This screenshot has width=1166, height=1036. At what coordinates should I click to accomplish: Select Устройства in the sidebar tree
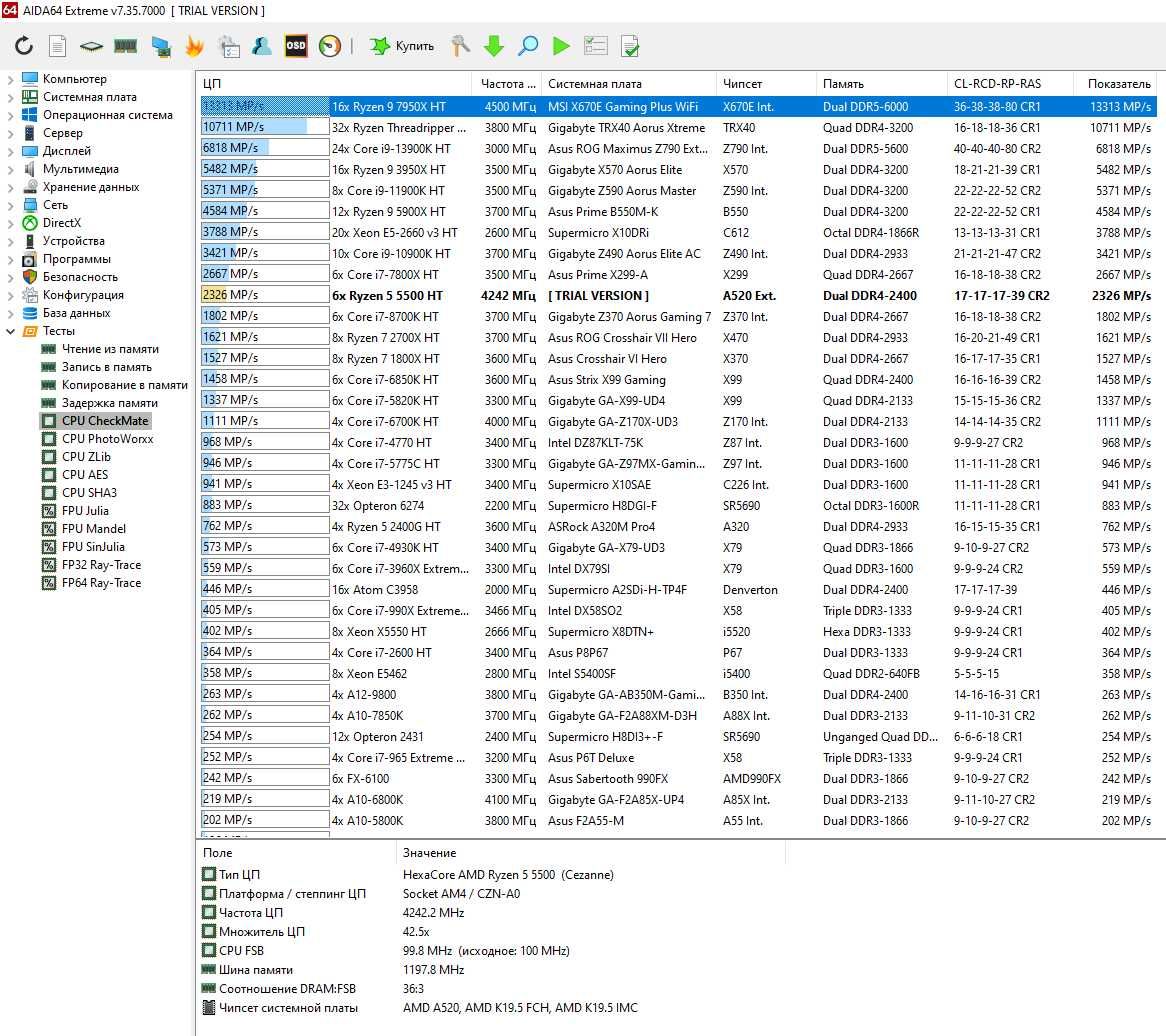[74, 241]
